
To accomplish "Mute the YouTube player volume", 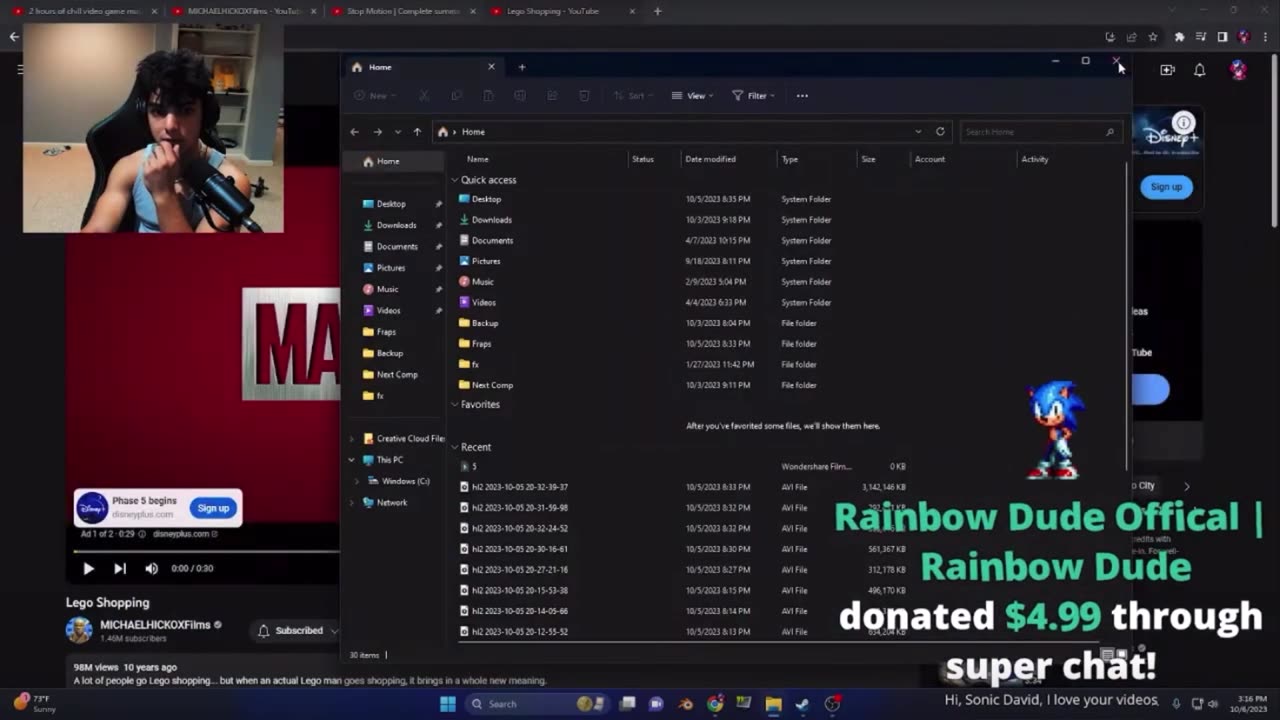I will (152, 568).
